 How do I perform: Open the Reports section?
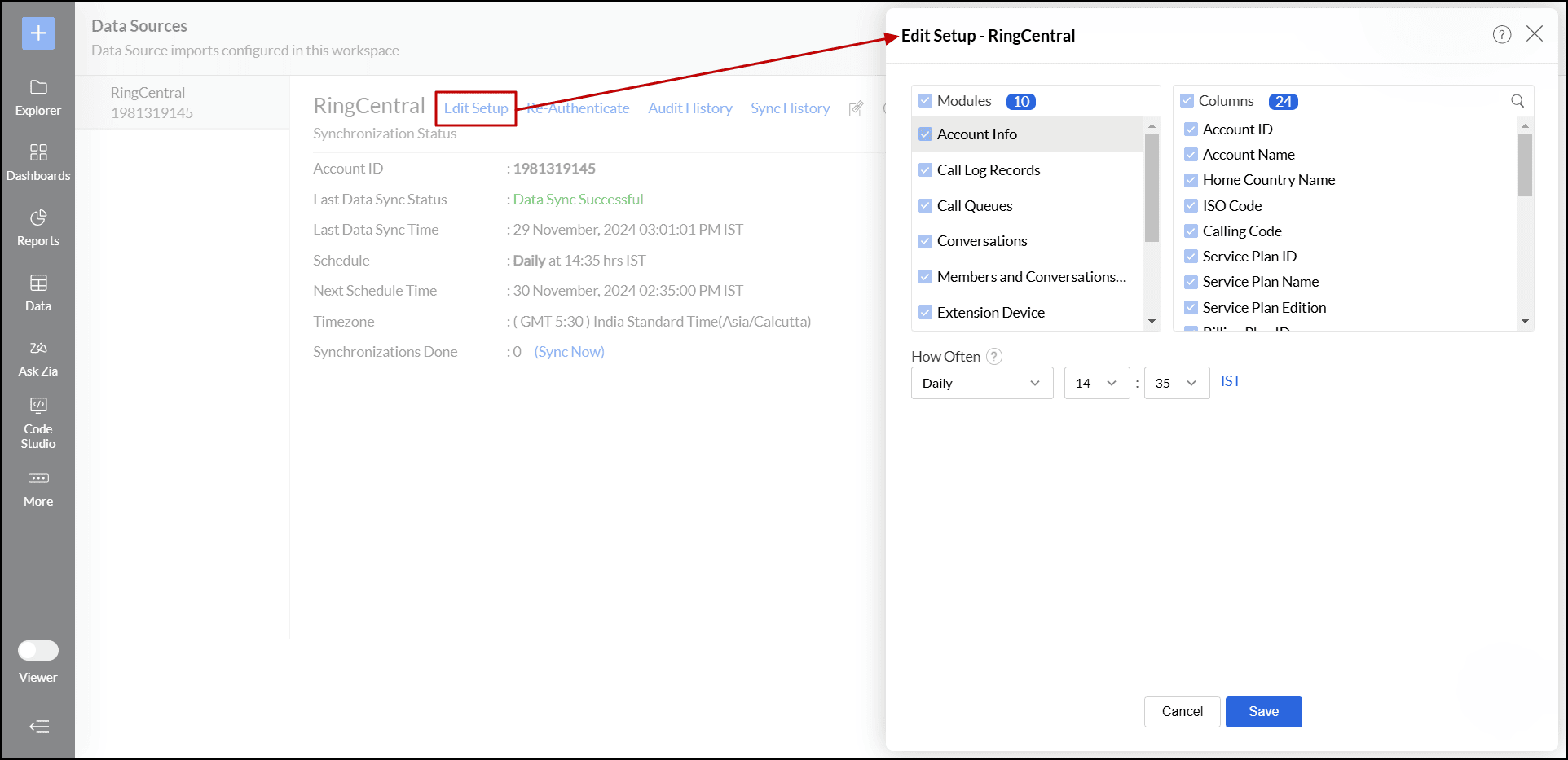point(37,227)
